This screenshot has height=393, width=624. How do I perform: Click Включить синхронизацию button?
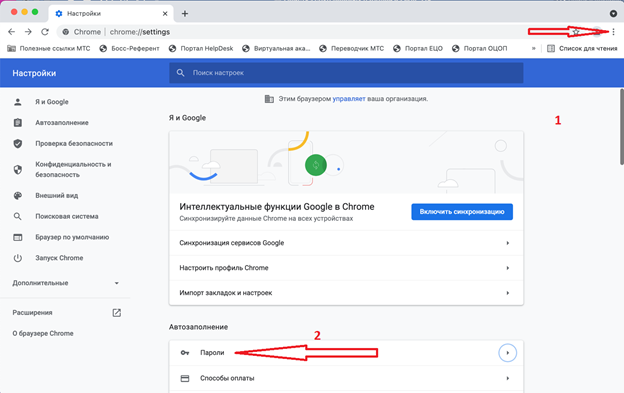pyautogui.click(x=462, y=212)
